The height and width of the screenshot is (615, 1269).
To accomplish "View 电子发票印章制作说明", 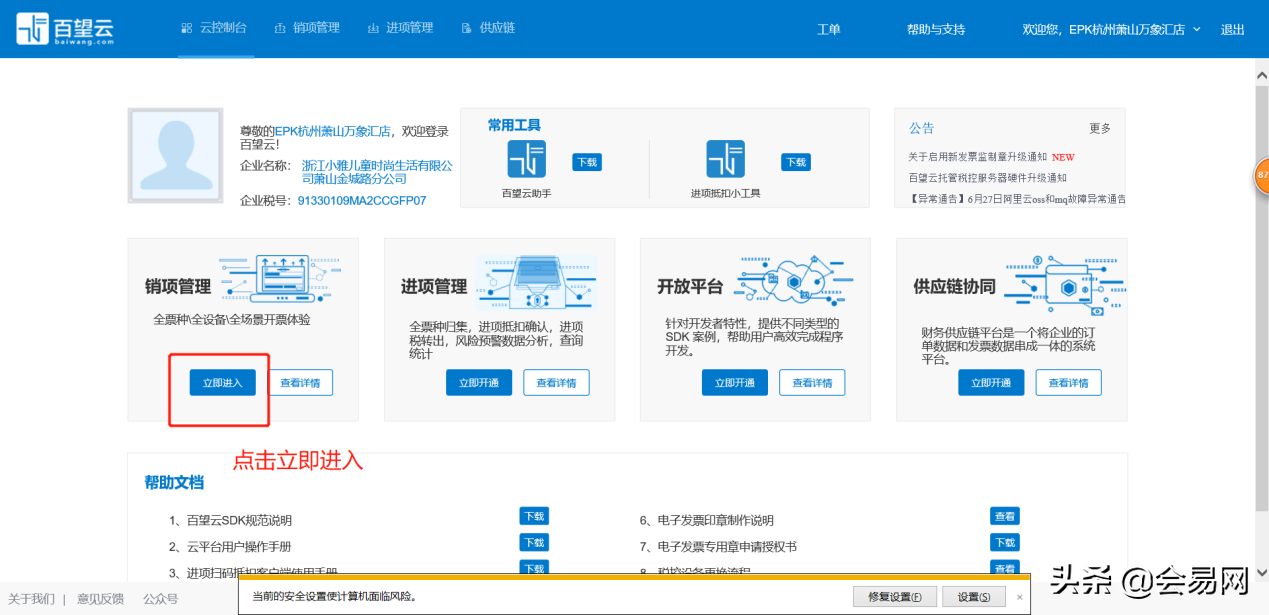I will pyautogui.click(x=1005, y=517).
